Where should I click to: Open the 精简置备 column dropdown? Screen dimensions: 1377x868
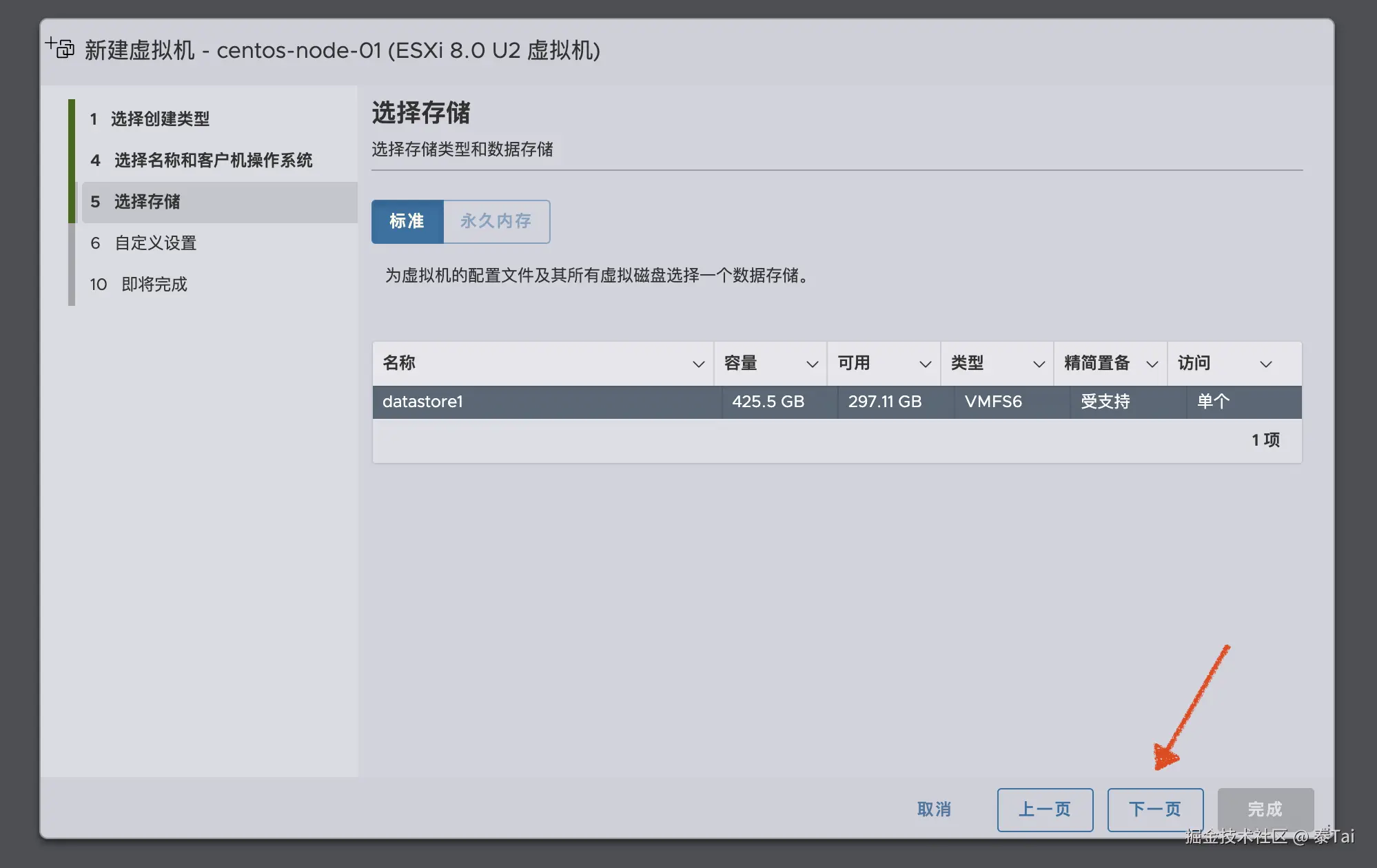tap(1151, 363)
